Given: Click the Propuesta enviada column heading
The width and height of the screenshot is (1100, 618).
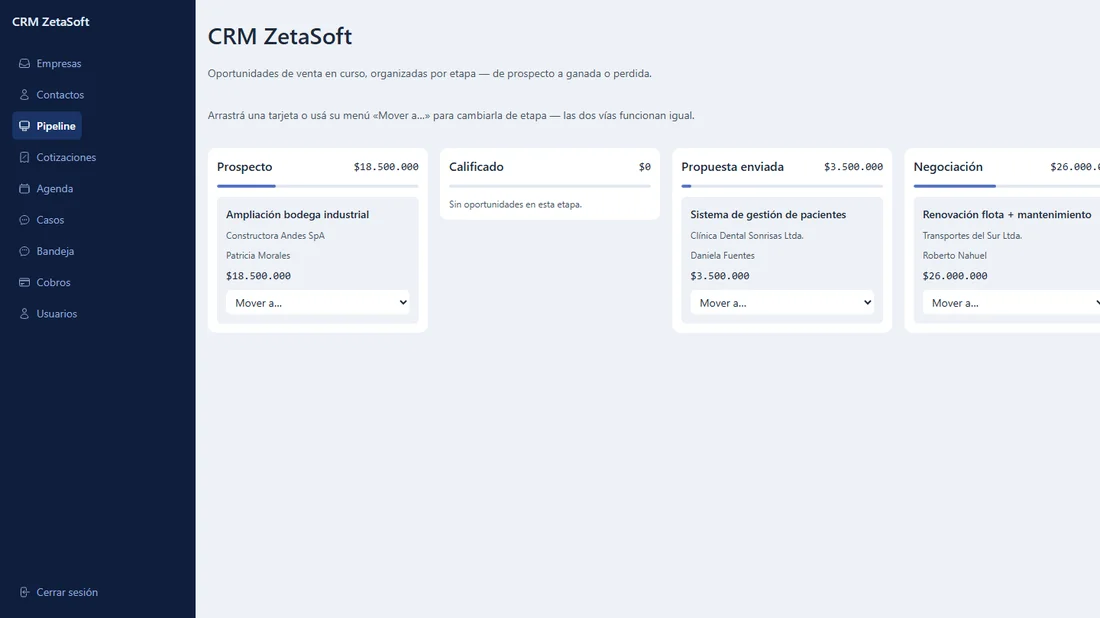Looking at the screenshot, I should click(732, 167).
